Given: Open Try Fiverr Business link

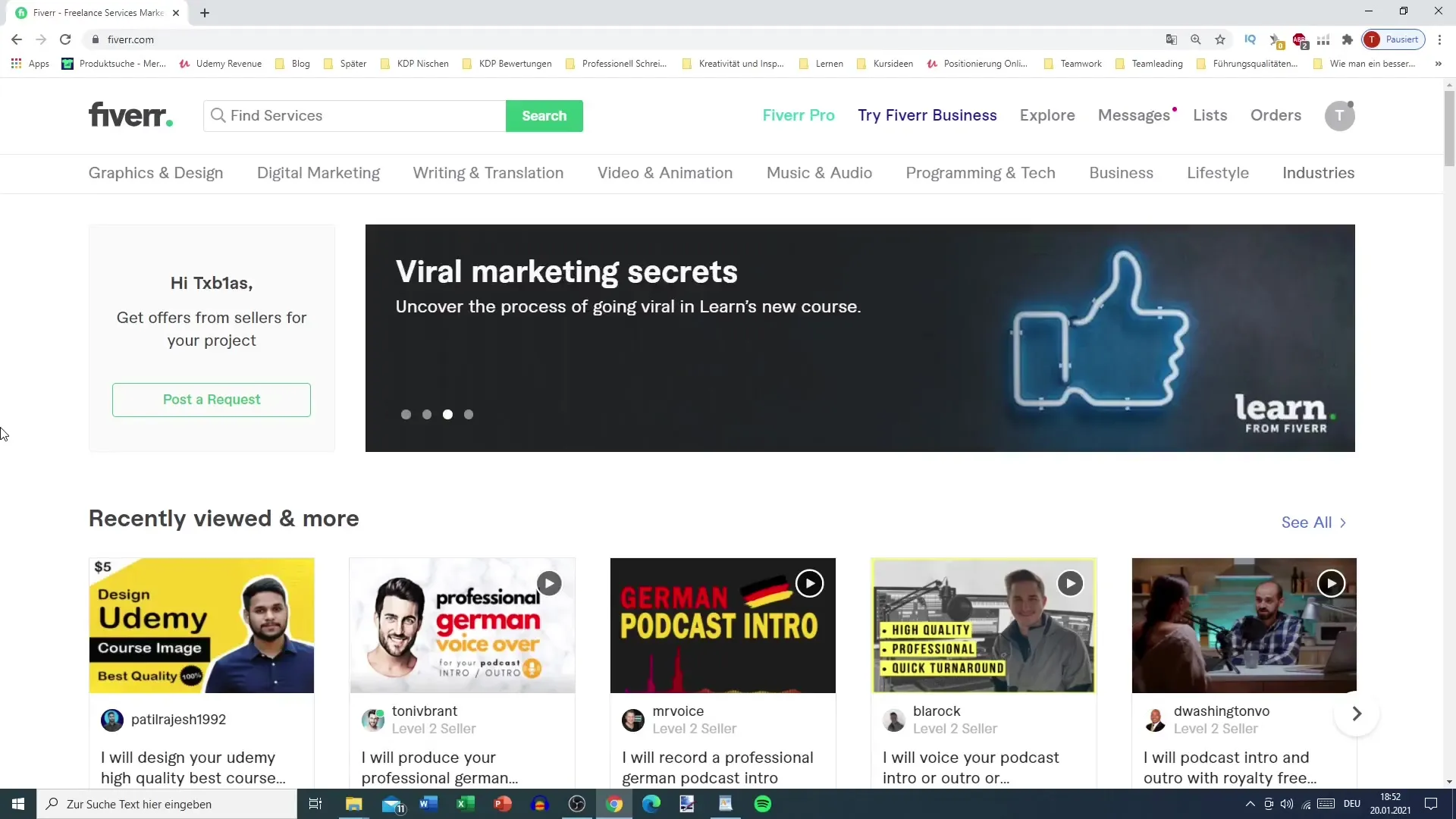Looking at the screenshot, I should [x=927, y=115].
